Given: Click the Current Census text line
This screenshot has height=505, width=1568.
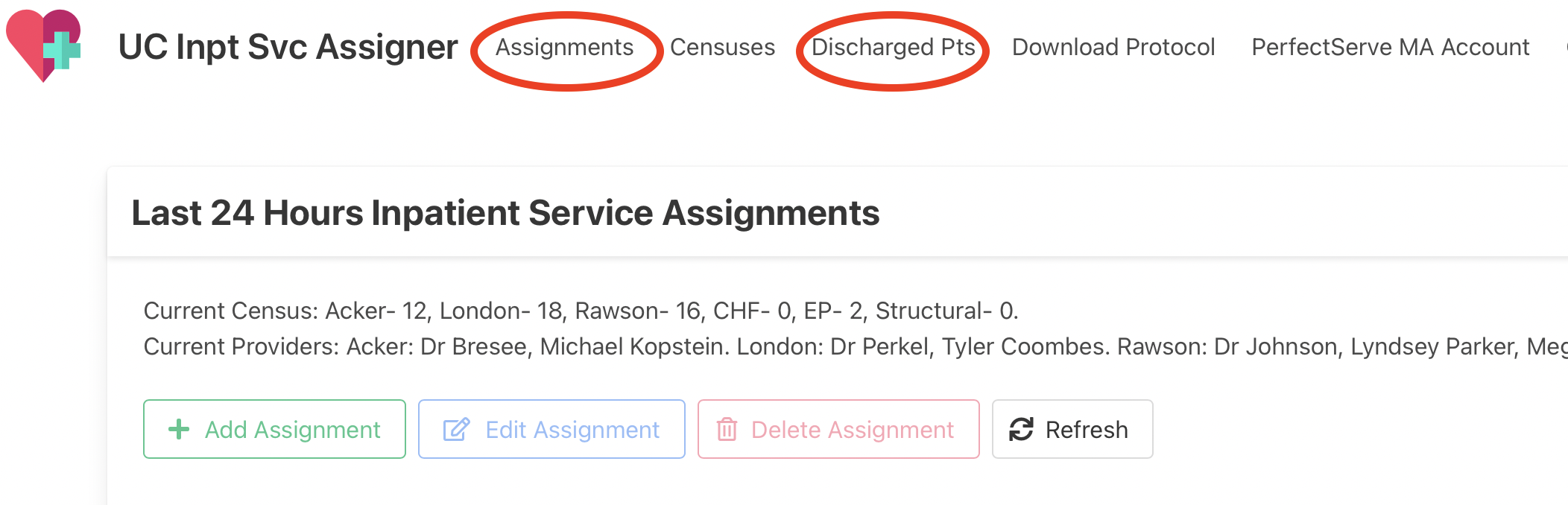Looking at the screenshot, I should pos(581,311).
